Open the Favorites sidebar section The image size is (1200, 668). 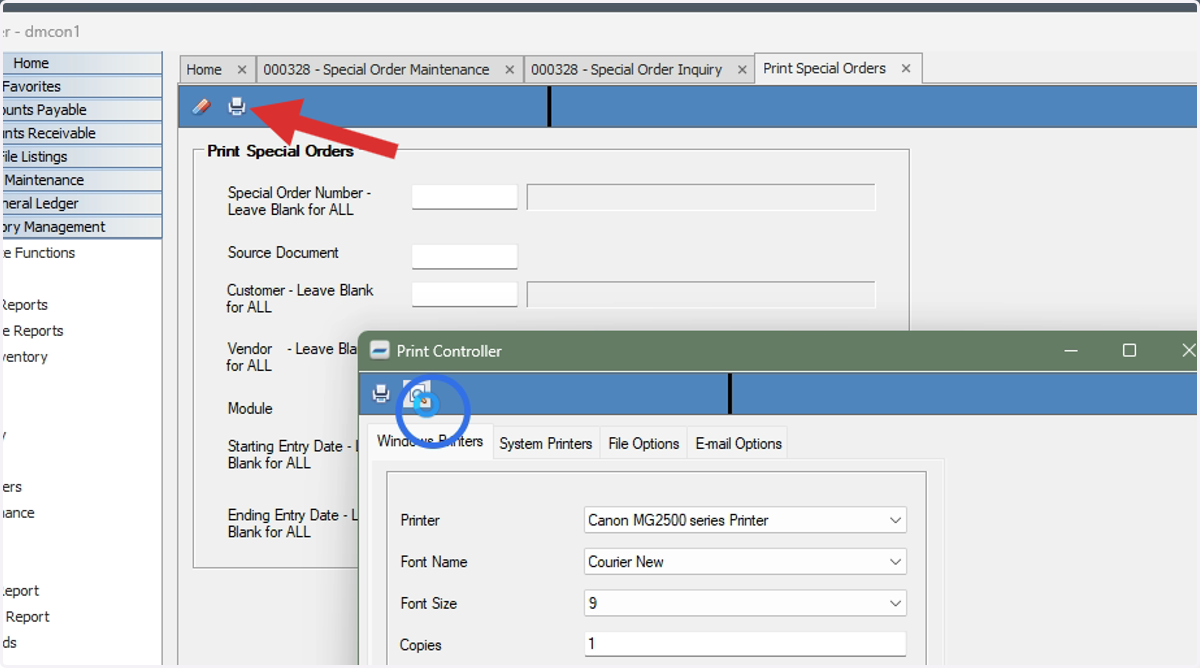pyautogui.click(x=81, y=87)
